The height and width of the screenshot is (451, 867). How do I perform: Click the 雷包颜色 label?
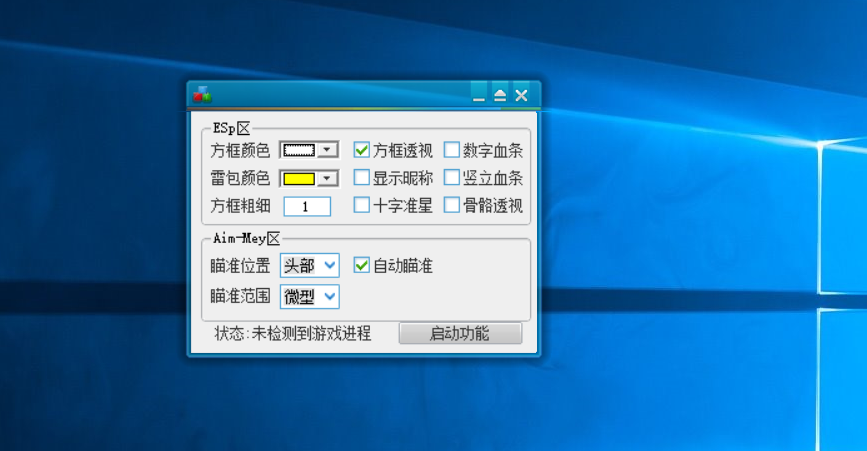[240, 178]
